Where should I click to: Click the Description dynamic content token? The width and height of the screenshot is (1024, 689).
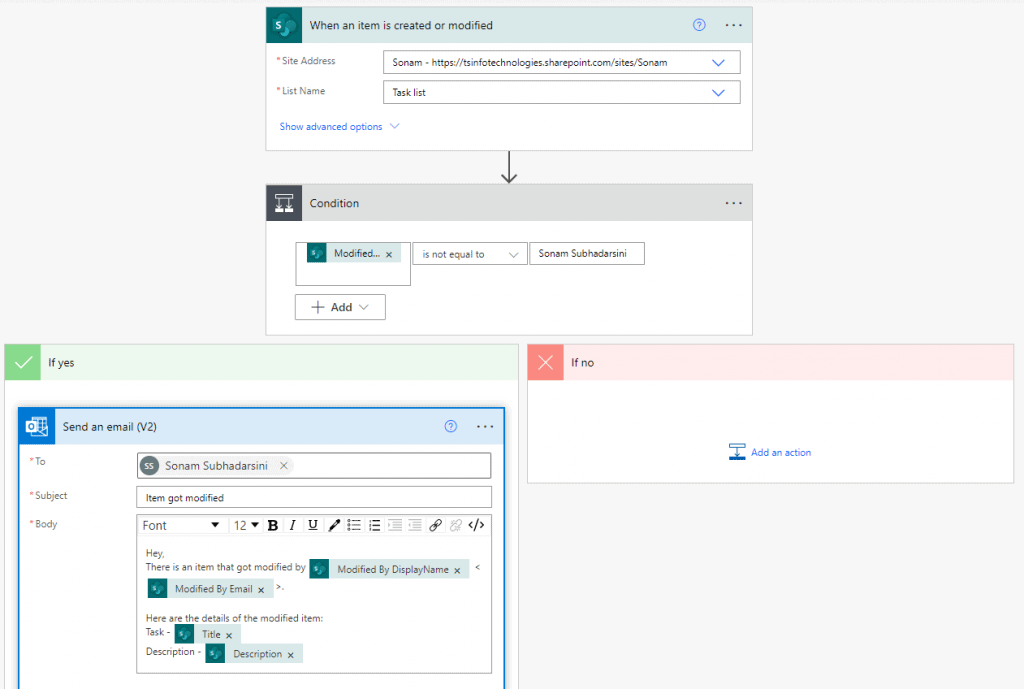coord(253,654)
